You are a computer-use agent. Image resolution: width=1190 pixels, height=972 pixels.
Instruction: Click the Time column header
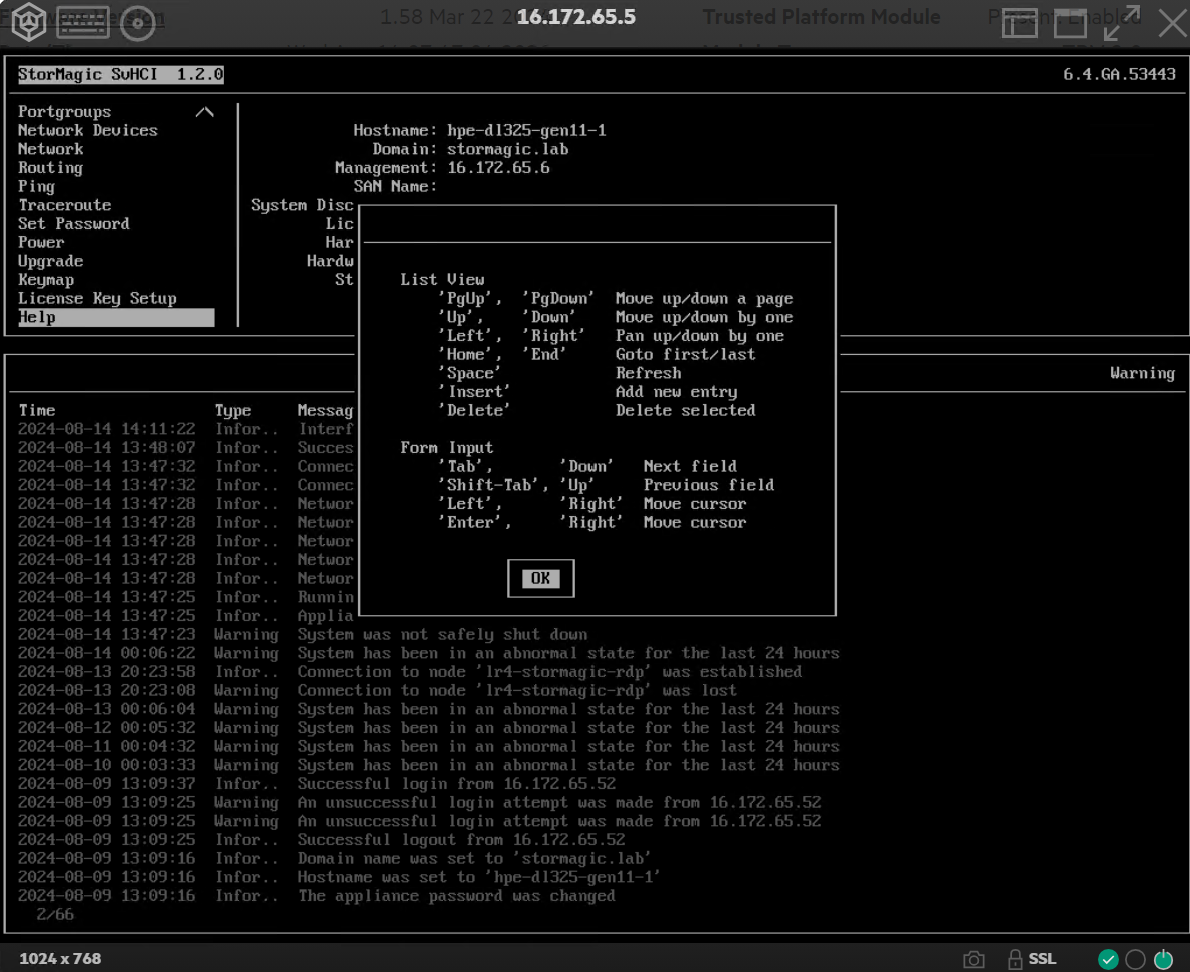click(x=37, y=411)
